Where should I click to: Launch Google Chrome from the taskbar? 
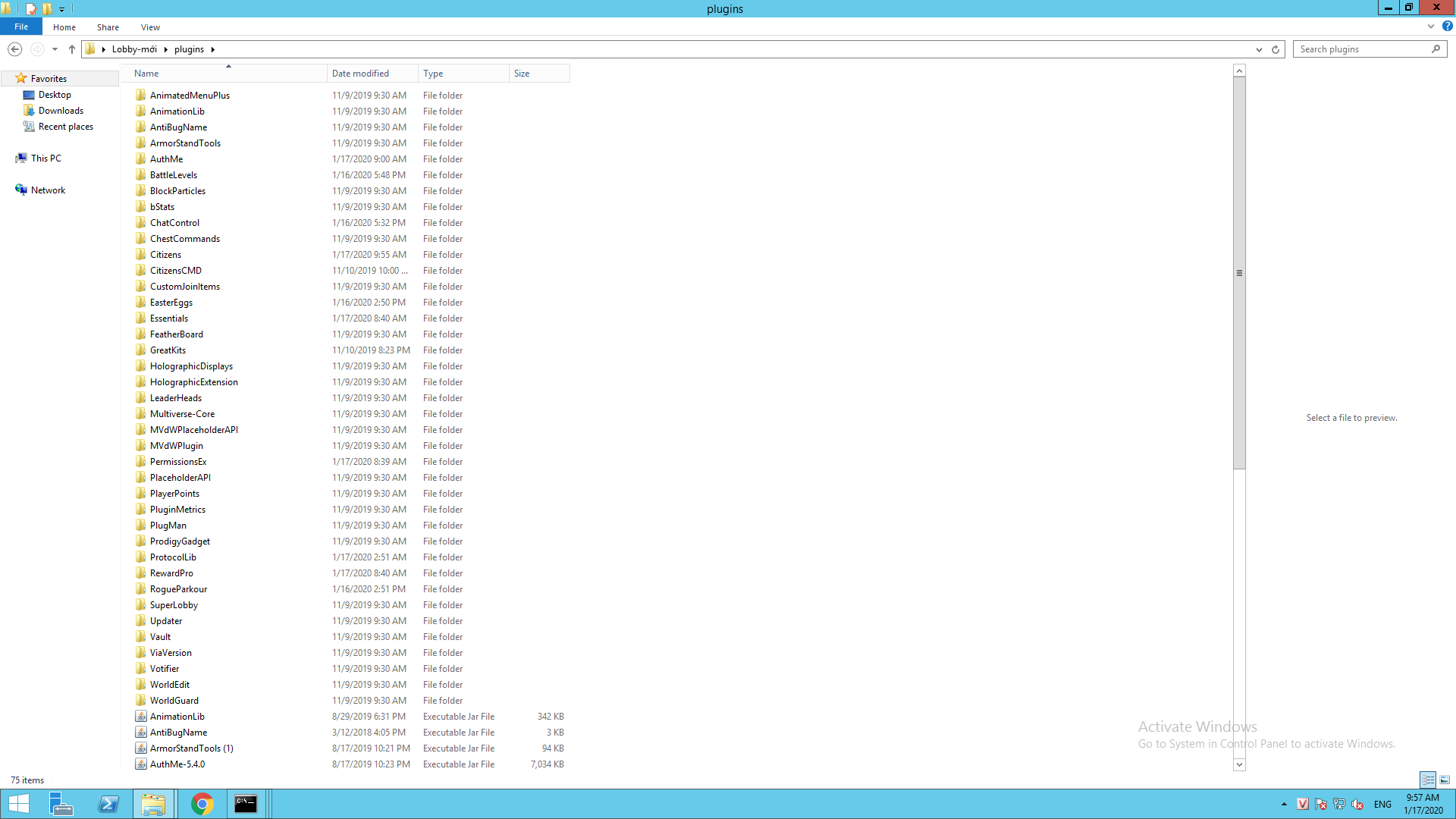[202, 804]
